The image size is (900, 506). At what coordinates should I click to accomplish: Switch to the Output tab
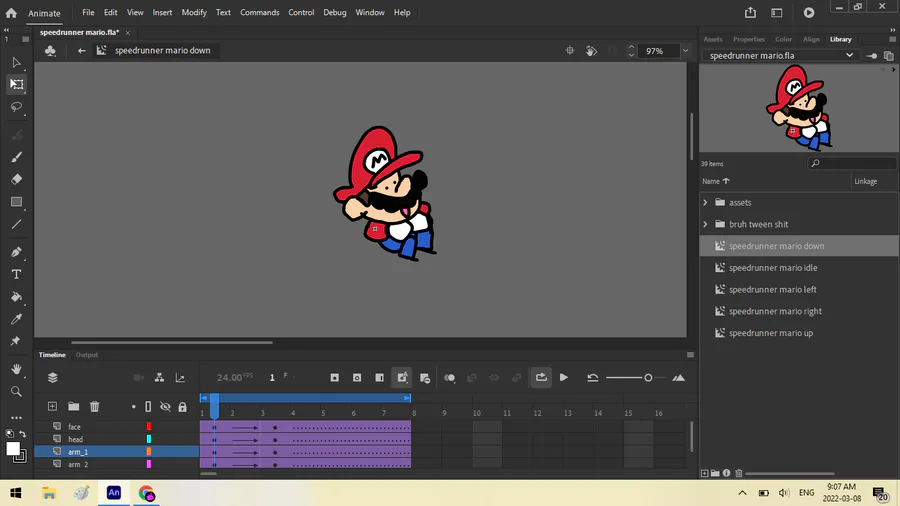[x=87, y=355]
